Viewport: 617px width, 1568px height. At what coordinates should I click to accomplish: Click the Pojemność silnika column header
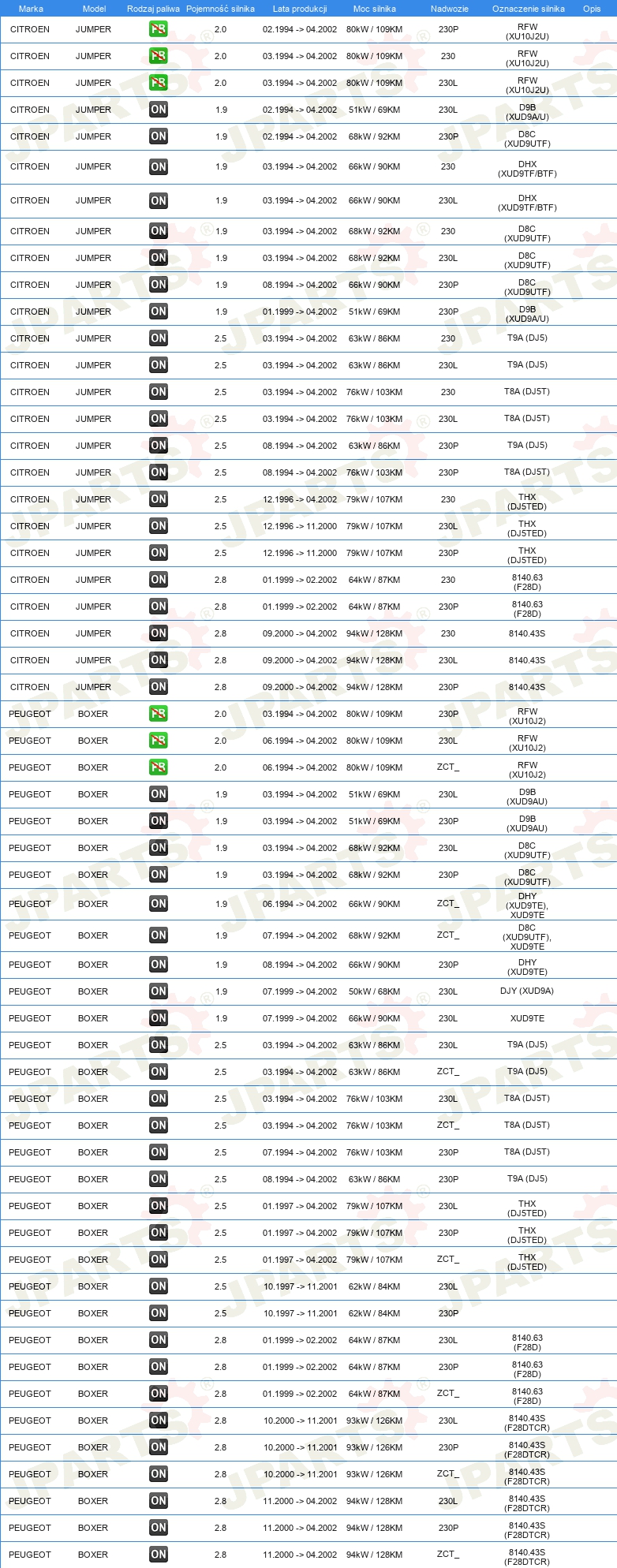click(221, 9)
